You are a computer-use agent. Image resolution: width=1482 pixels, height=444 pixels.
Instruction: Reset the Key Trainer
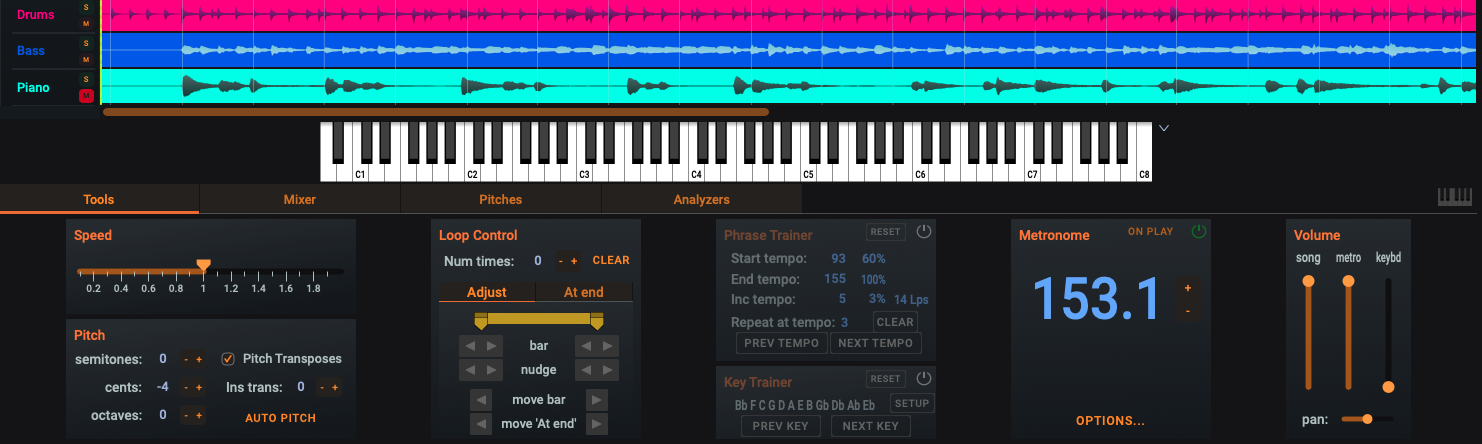[885, 379]
